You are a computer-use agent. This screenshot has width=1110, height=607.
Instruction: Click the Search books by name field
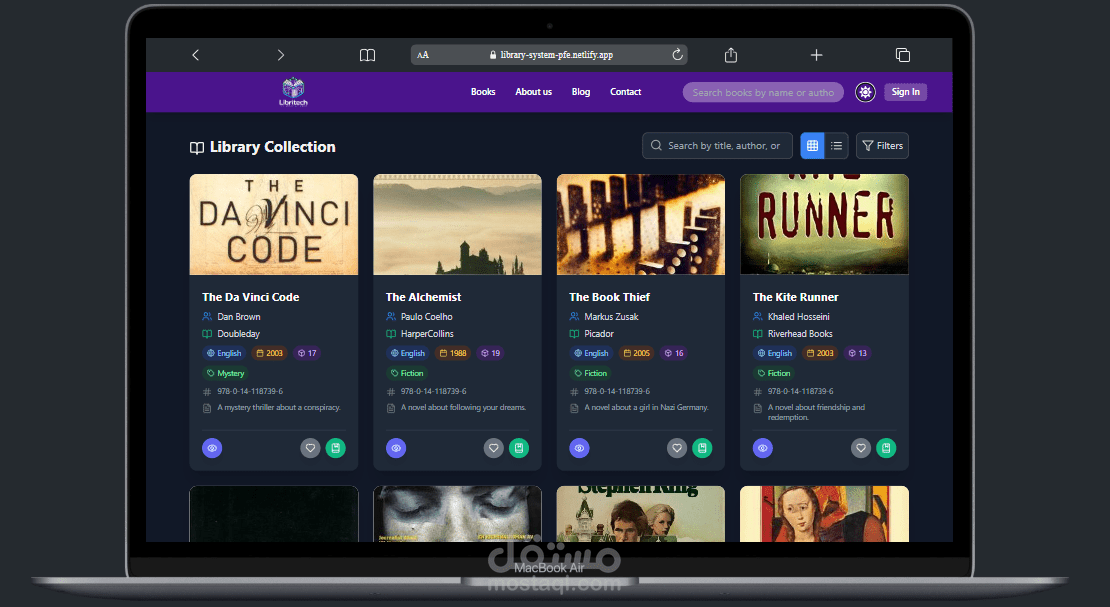(763, 92)
